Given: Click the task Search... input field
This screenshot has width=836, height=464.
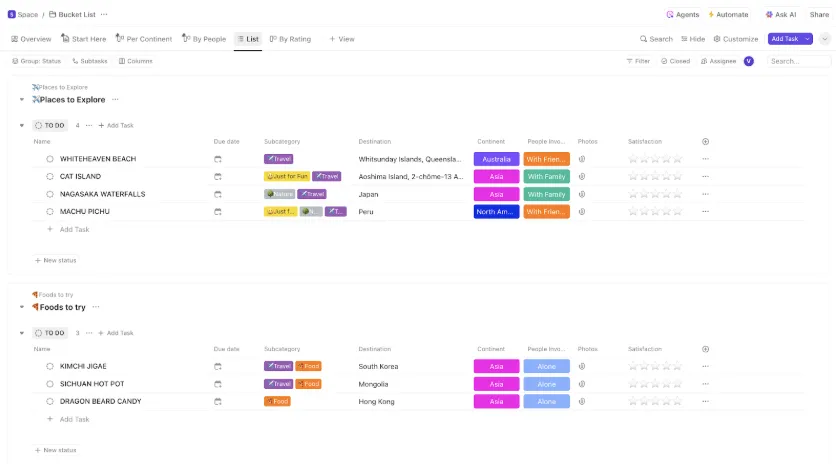Looking at the screenshot, I should 798,61.
